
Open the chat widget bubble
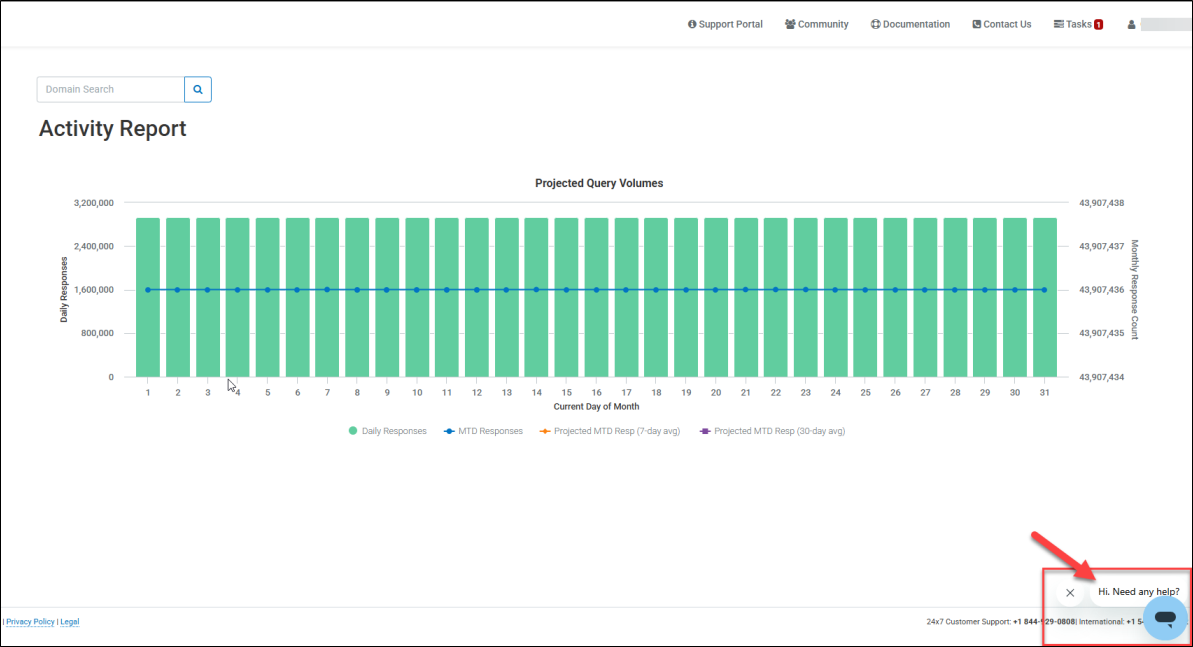1165,618
